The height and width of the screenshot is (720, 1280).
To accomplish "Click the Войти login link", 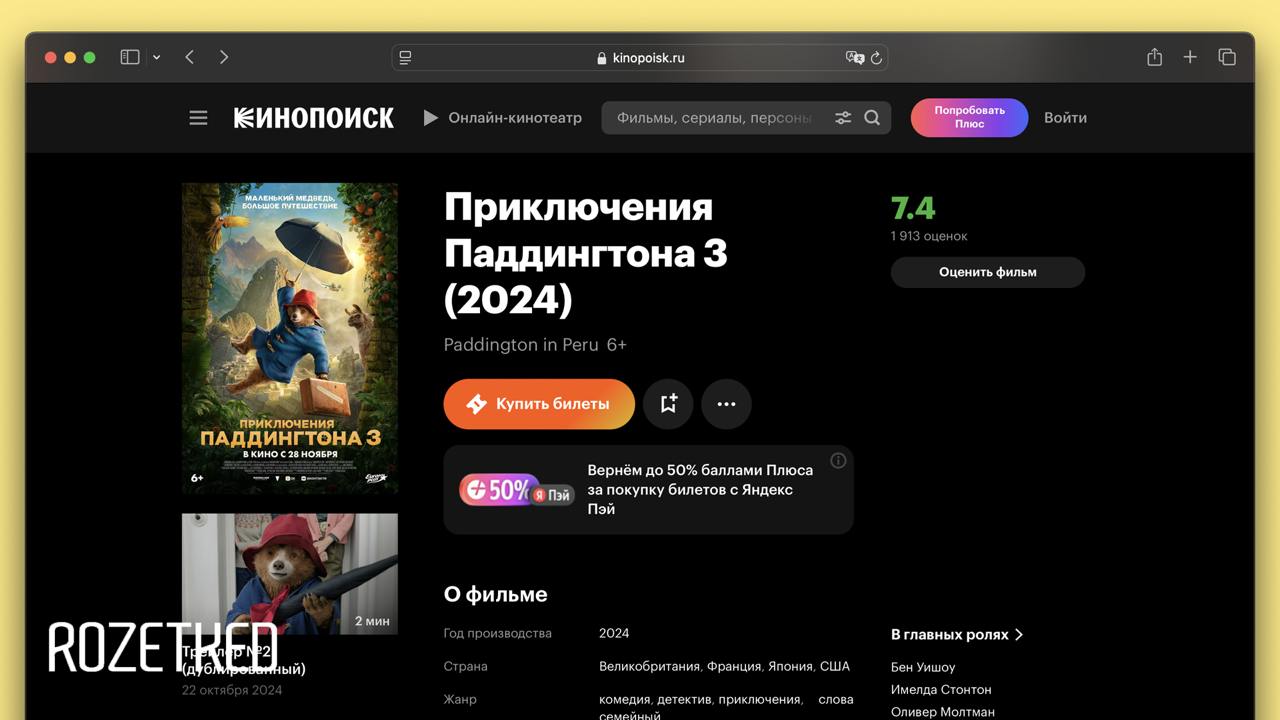I will click(x=1065, y=118).
